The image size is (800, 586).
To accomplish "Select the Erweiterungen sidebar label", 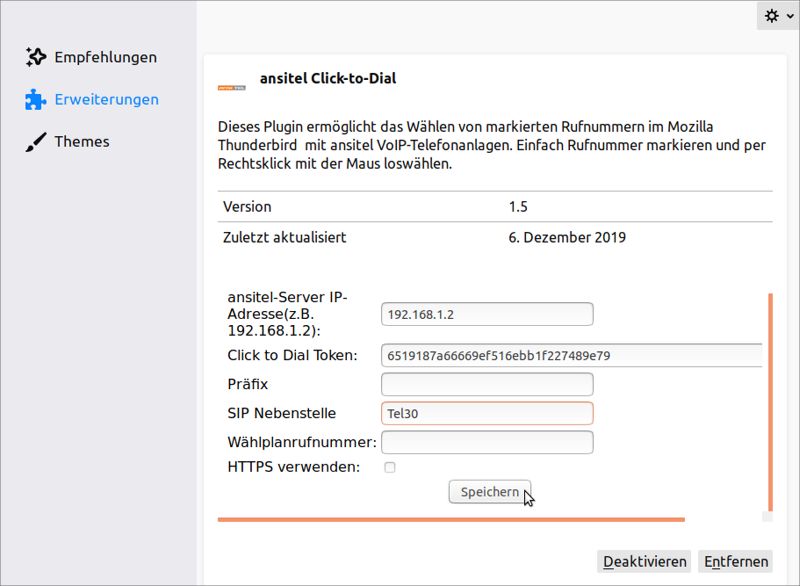I will pos(106,99).
